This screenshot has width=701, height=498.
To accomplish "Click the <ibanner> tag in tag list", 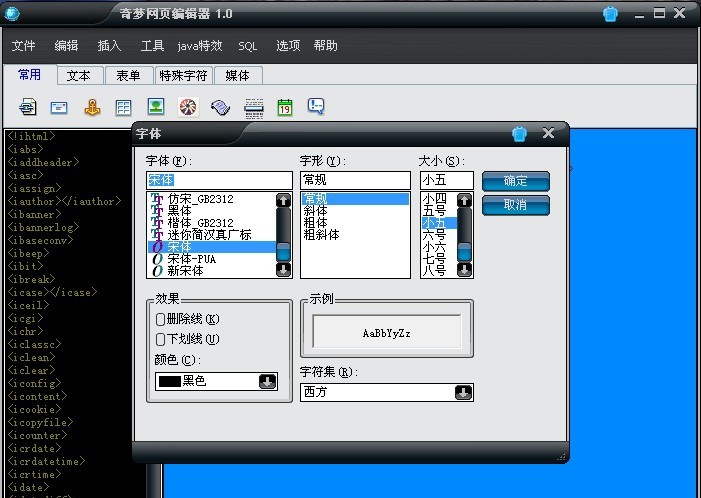I will [34, 215].
